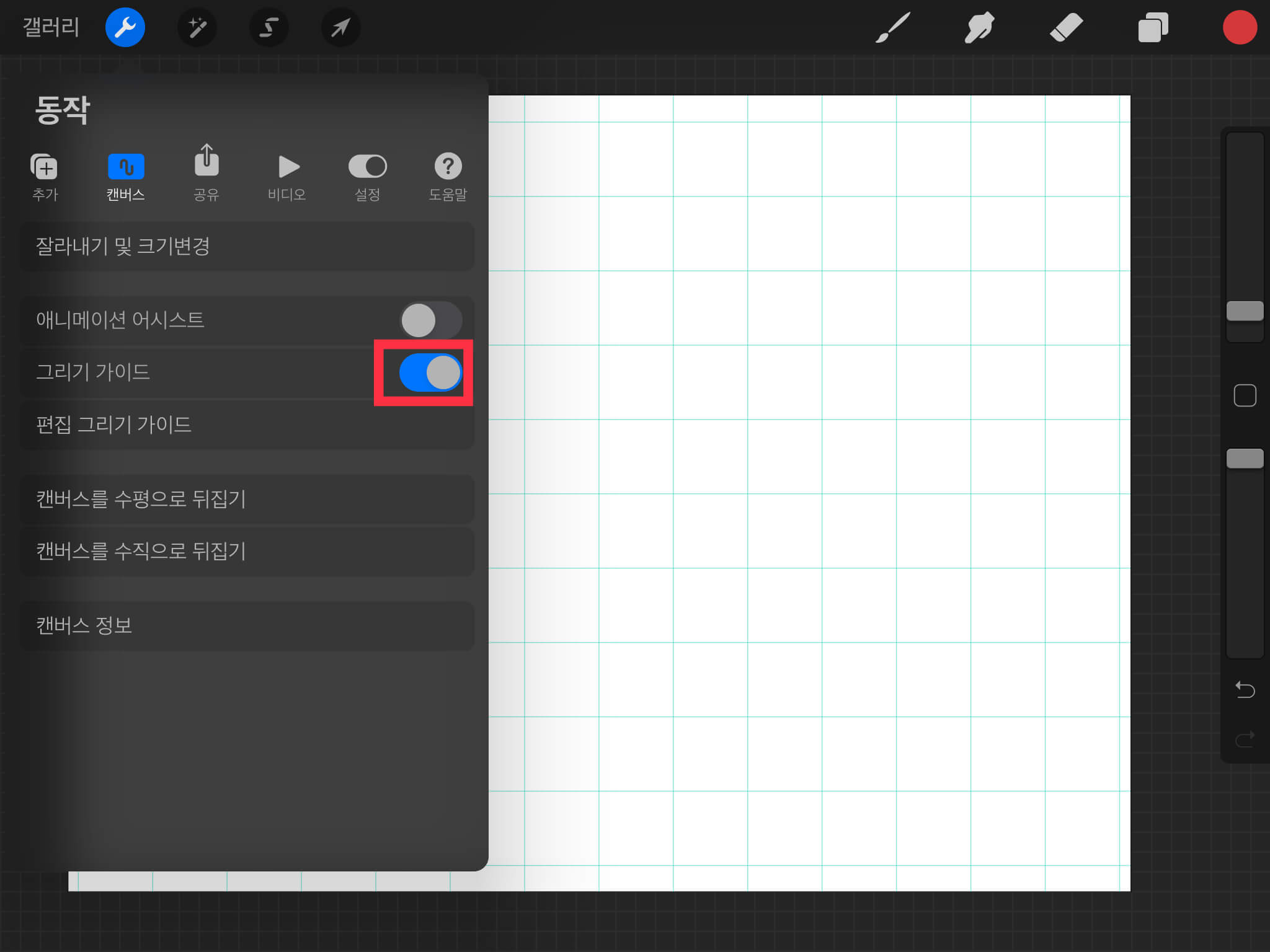Image resolution: width=1270 pixels, height=952 pixels.
Task: Select the Selection S tool
Action: pos(269,27)
